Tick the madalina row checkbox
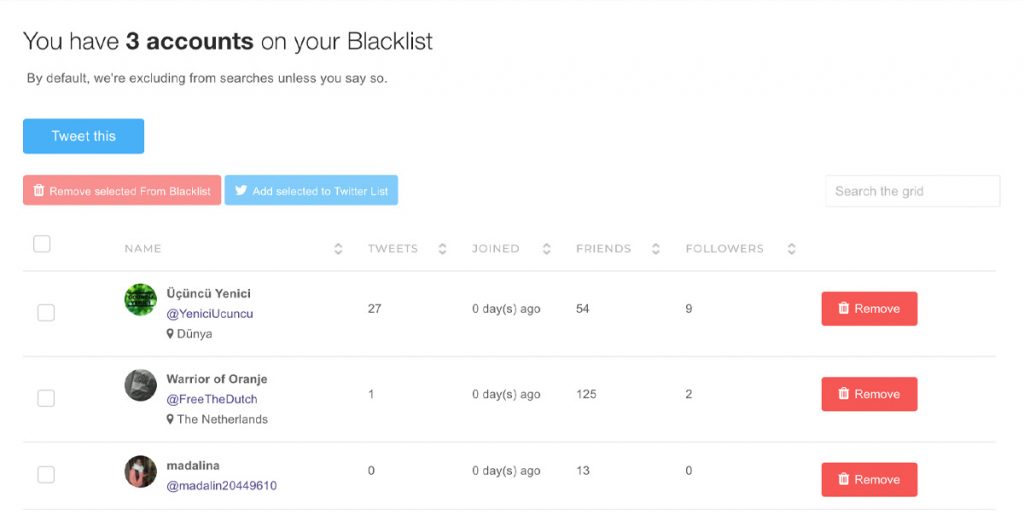Viewport: 1024px width, 532px height. tap(46, 474)
